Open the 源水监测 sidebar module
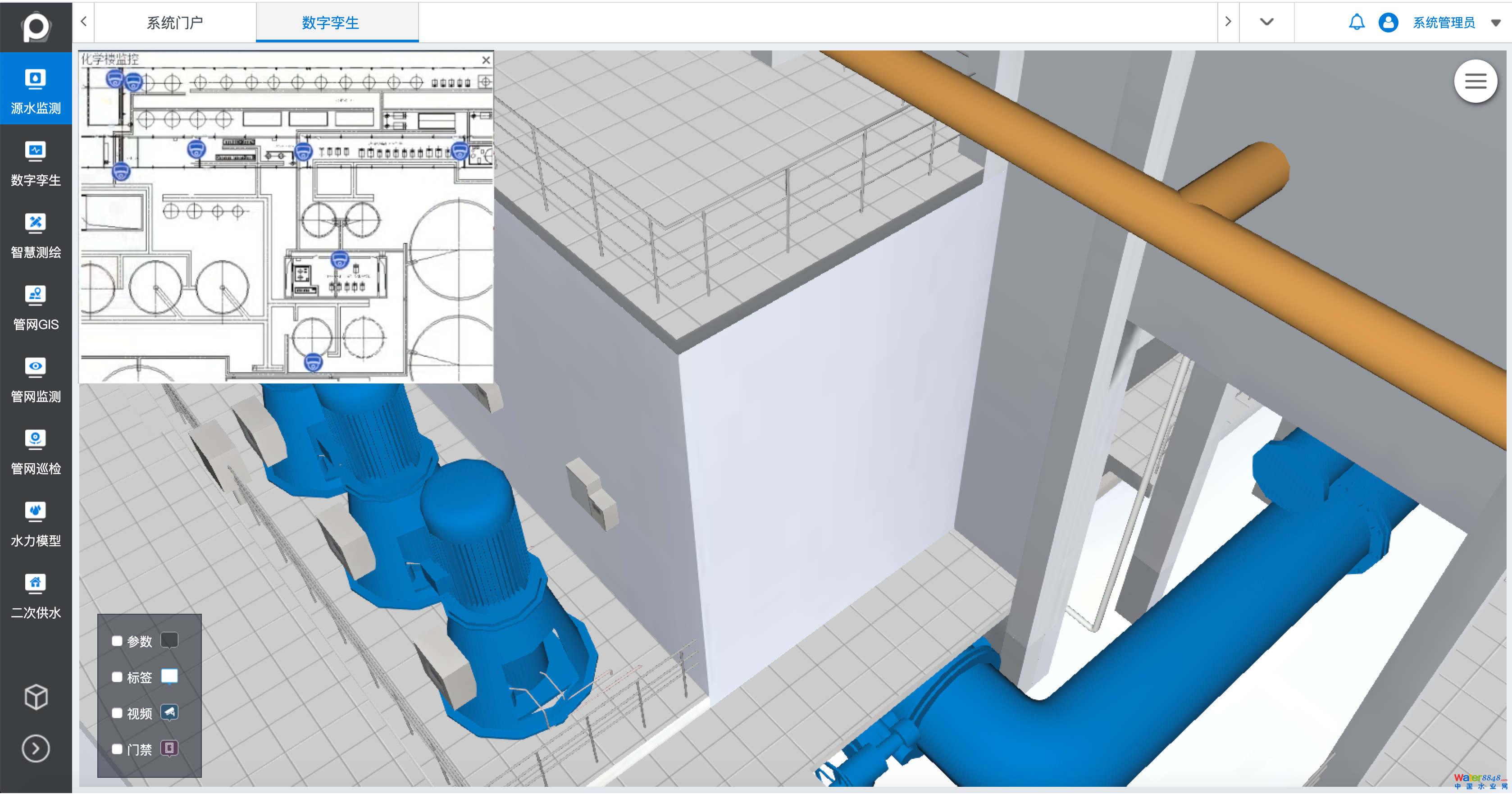Image resolution: width=1512 pixels, height=794 pixels. (x=36, y=89)
